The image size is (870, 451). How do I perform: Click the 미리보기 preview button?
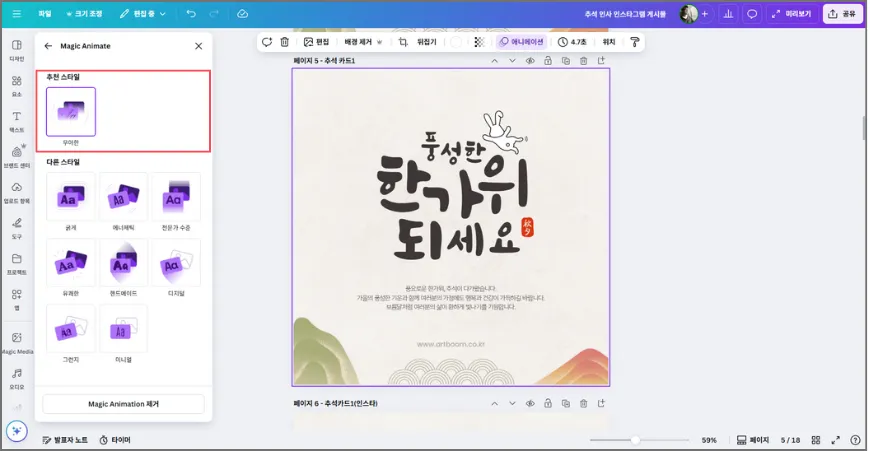[792, 14]
